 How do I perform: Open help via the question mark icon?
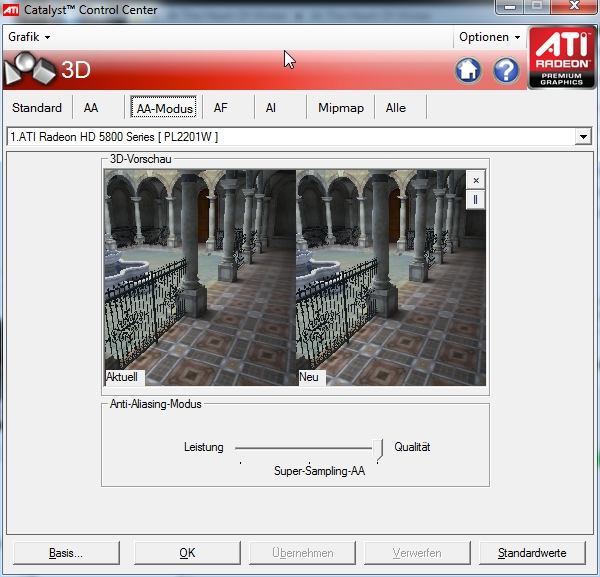[506, 70]
